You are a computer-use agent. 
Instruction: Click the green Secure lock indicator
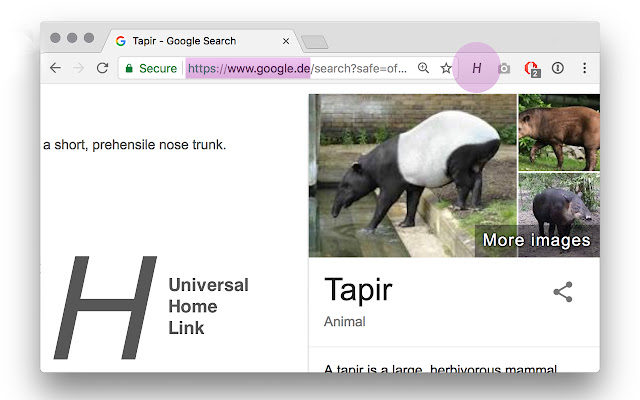(151, 68)
